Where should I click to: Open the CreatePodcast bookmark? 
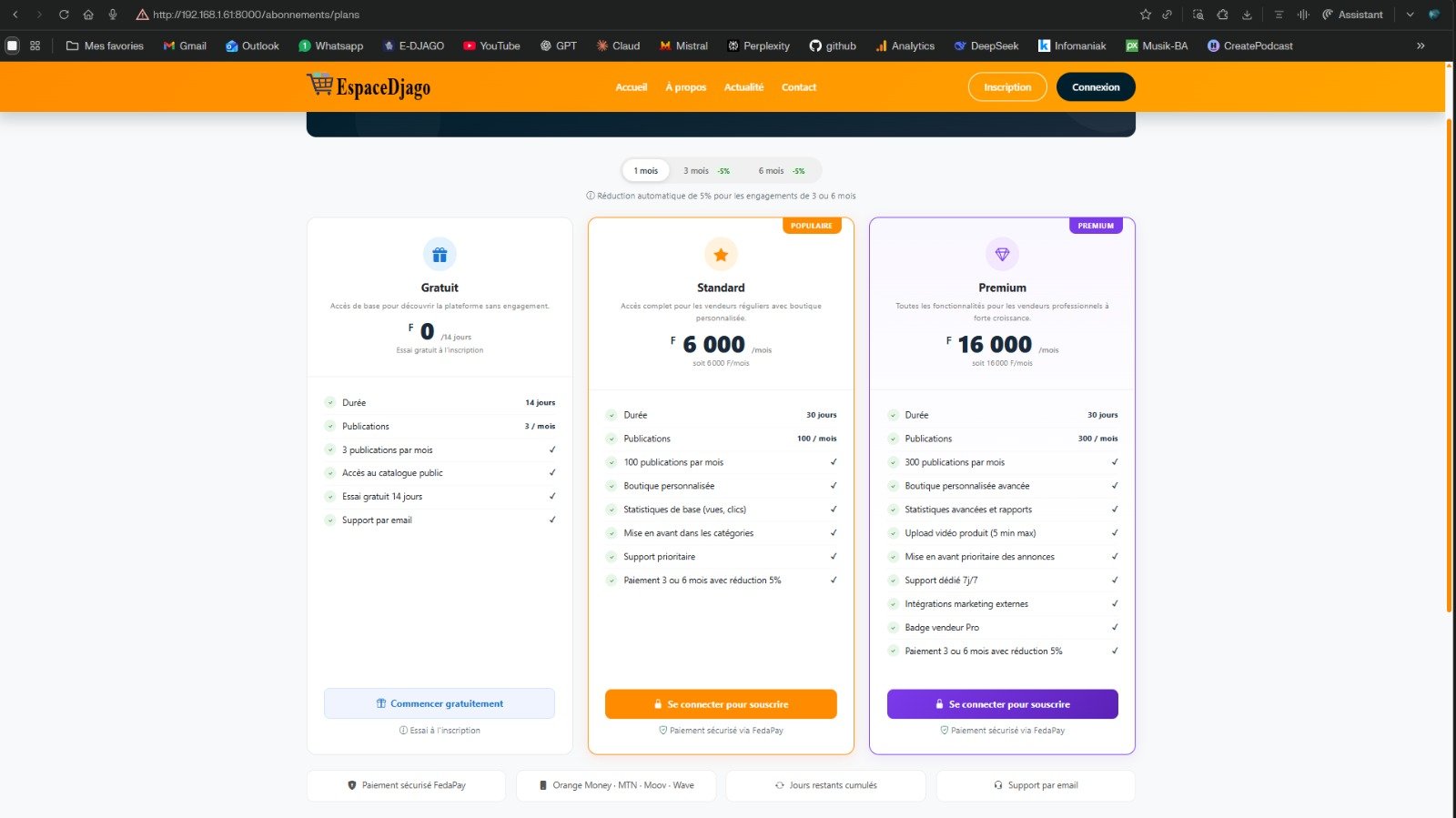(x=1249, y=45)
